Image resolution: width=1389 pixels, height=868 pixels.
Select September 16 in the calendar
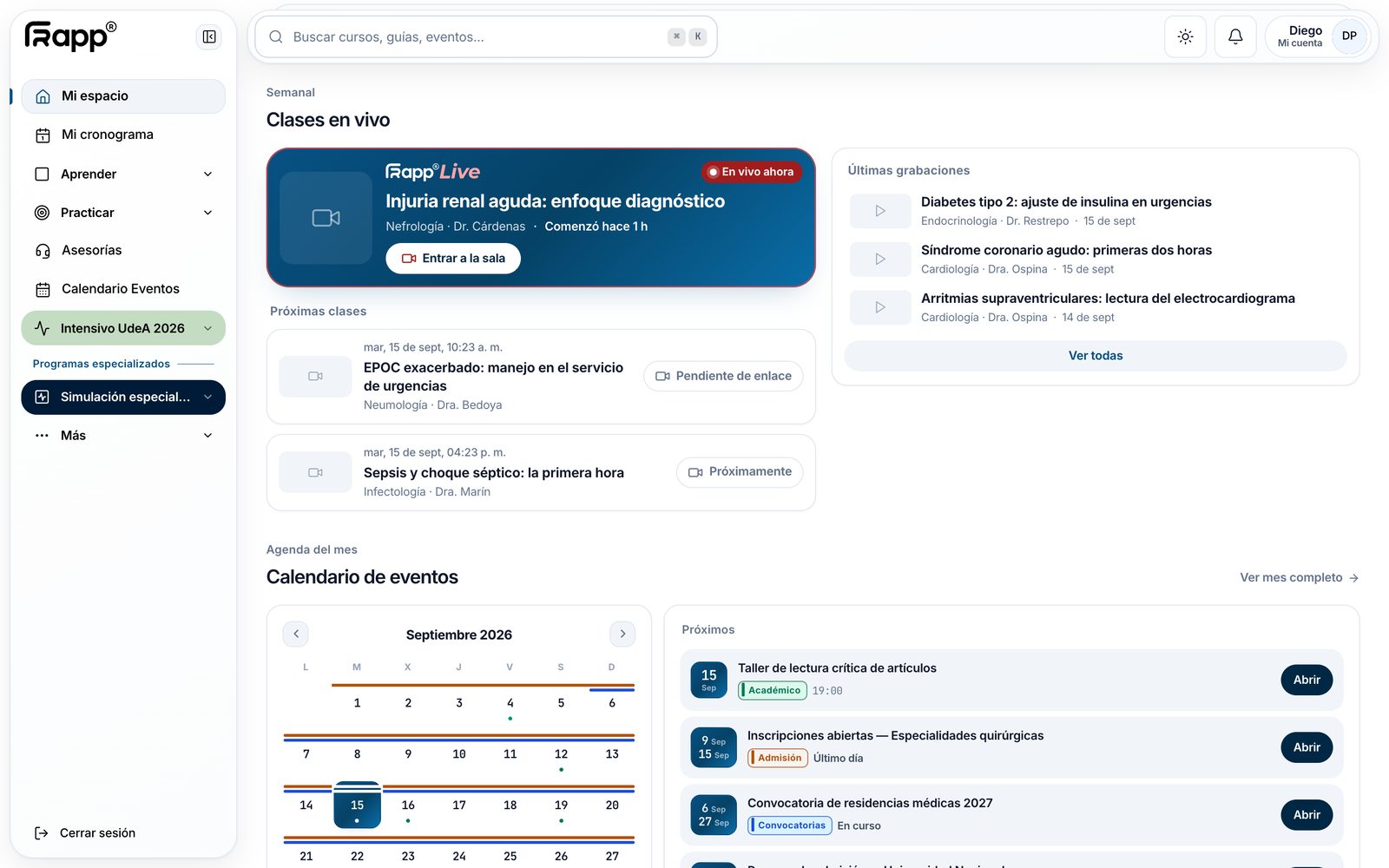408,806
